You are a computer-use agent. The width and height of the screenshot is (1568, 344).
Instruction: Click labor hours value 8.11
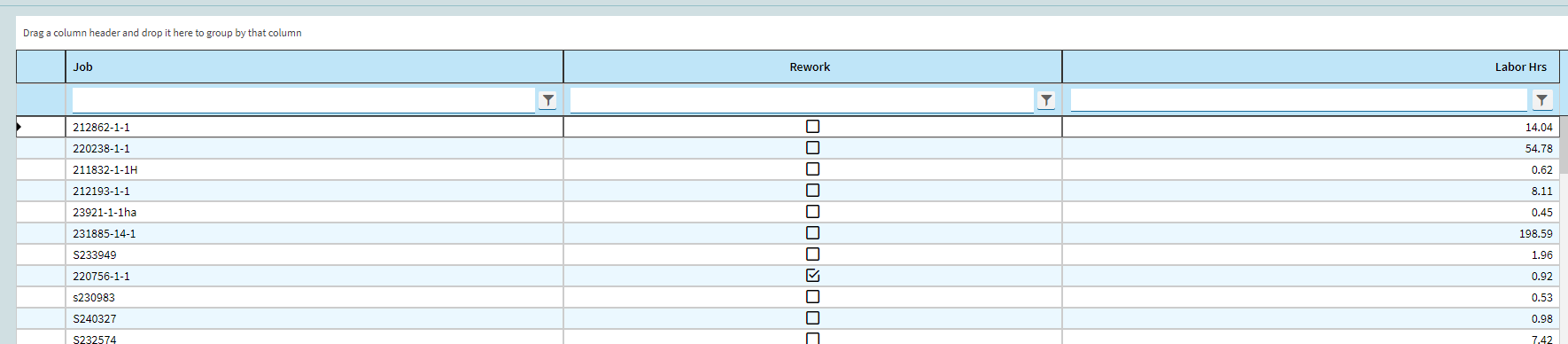pyautogui.click(x=1541, y=192)
